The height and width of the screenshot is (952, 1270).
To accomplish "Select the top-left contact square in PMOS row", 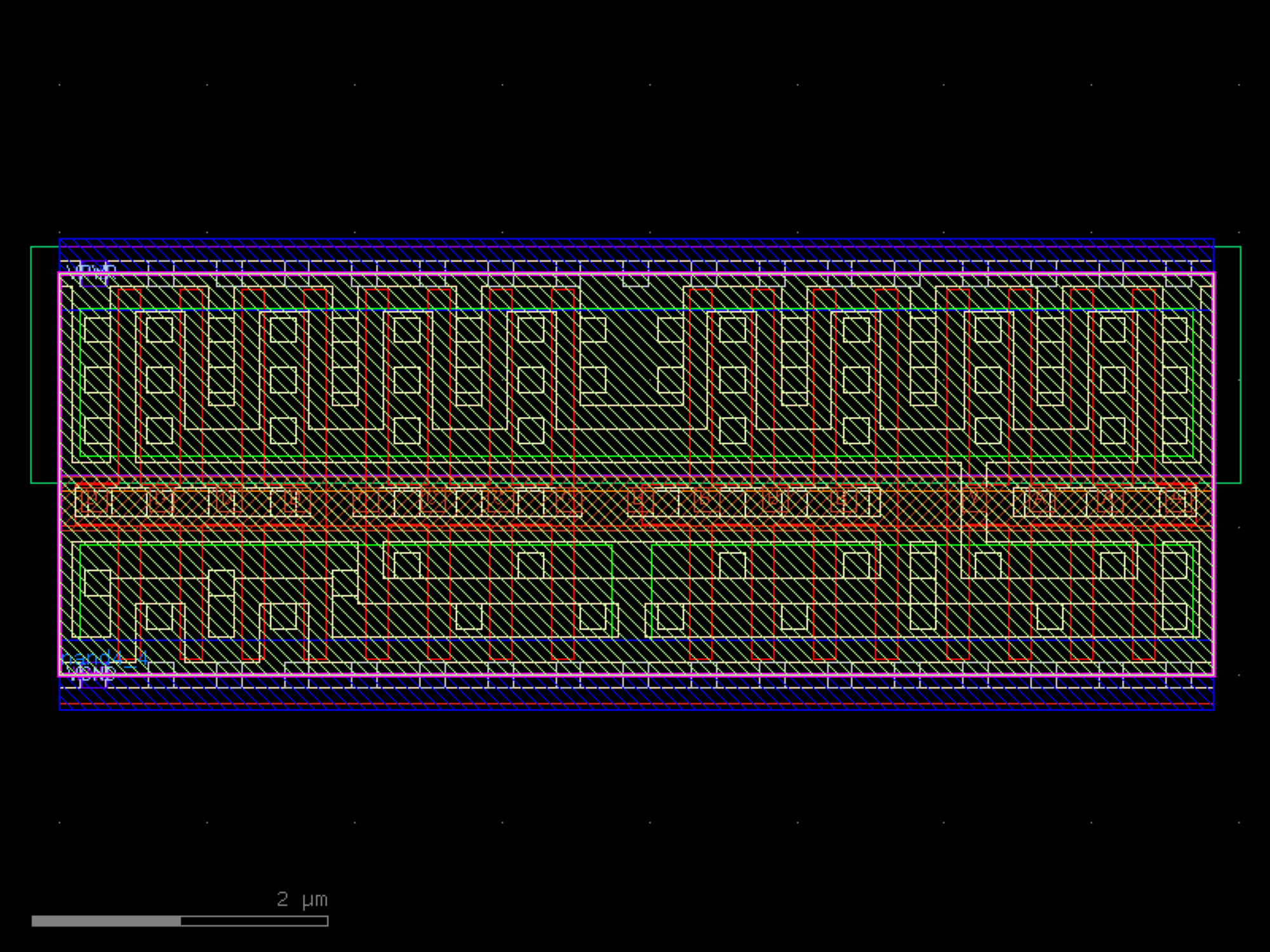I will (x=97, y=329).
